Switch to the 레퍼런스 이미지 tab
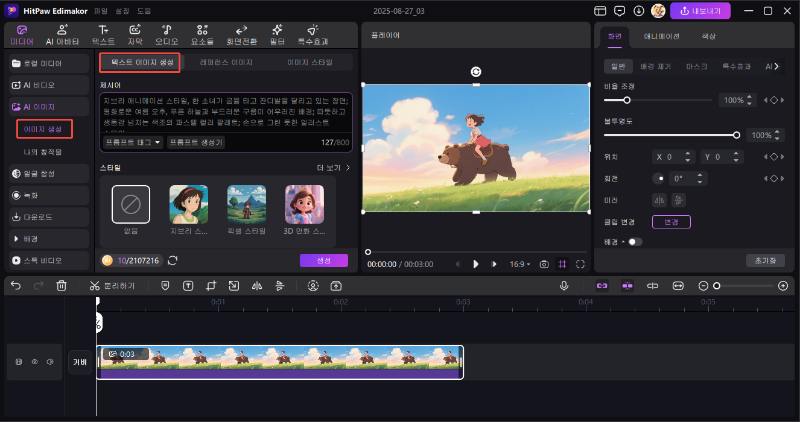 [226, 62]
